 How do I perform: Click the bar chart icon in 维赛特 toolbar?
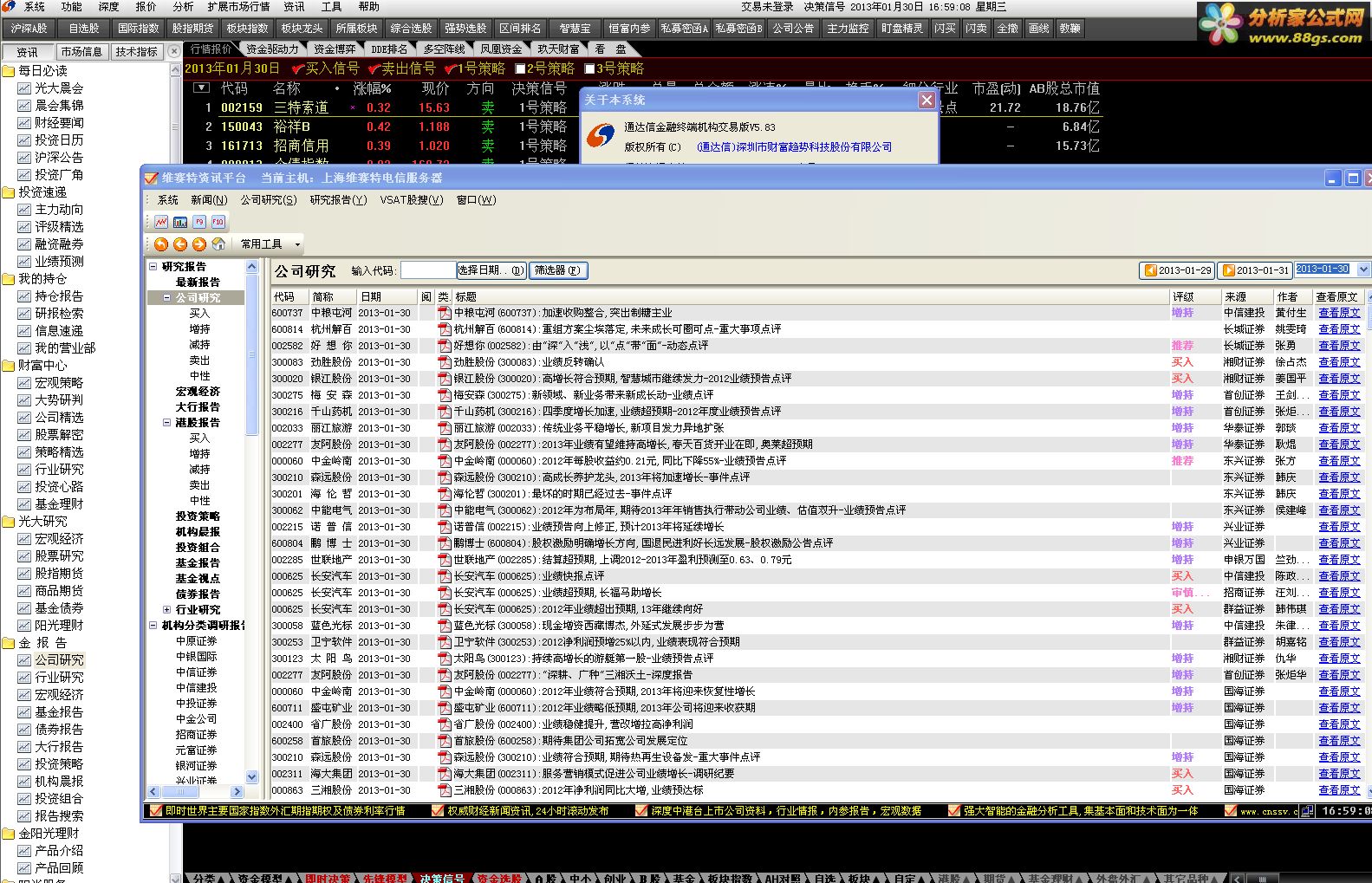[180, 222]
